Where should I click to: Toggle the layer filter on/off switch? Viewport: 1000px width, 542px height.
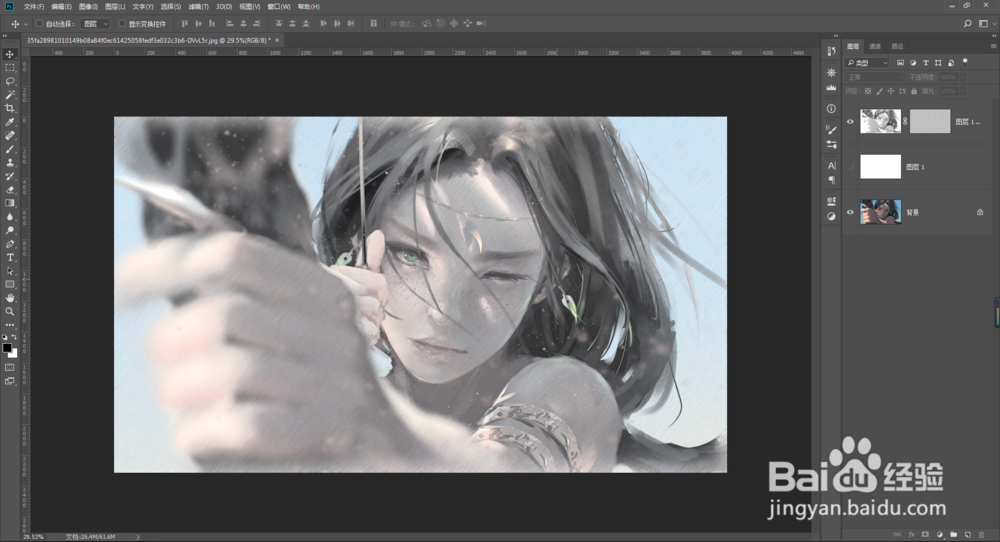(x=965, y=62)
